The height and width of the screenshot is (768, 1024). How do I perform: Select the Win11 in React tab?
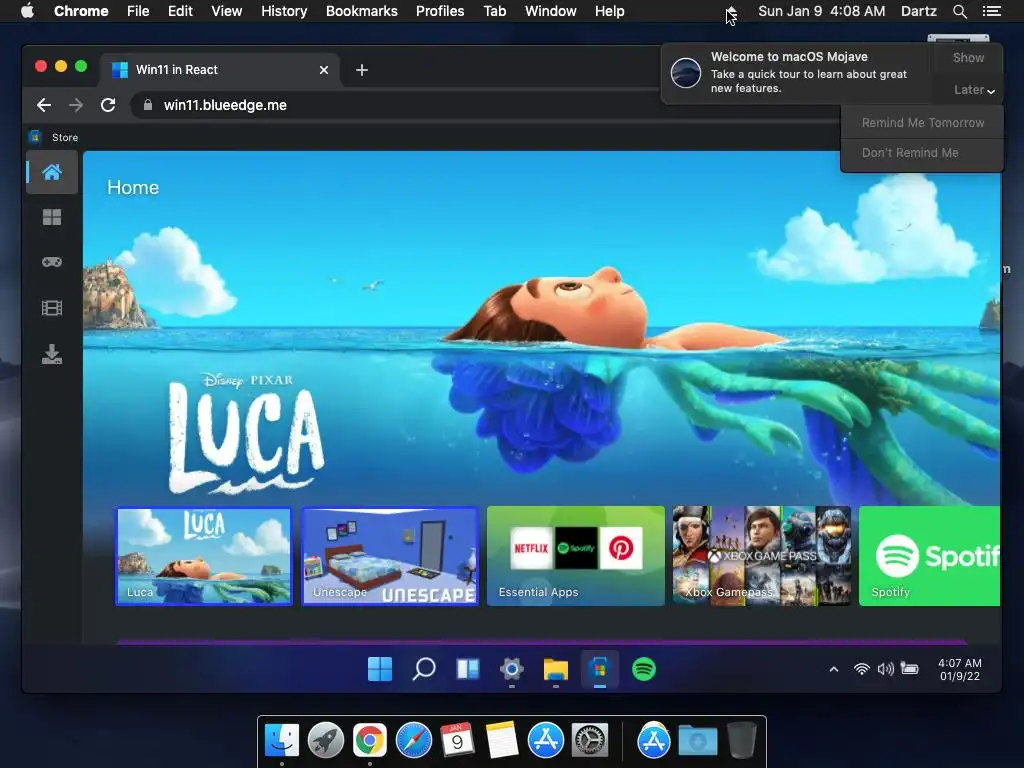pos(219,70)
